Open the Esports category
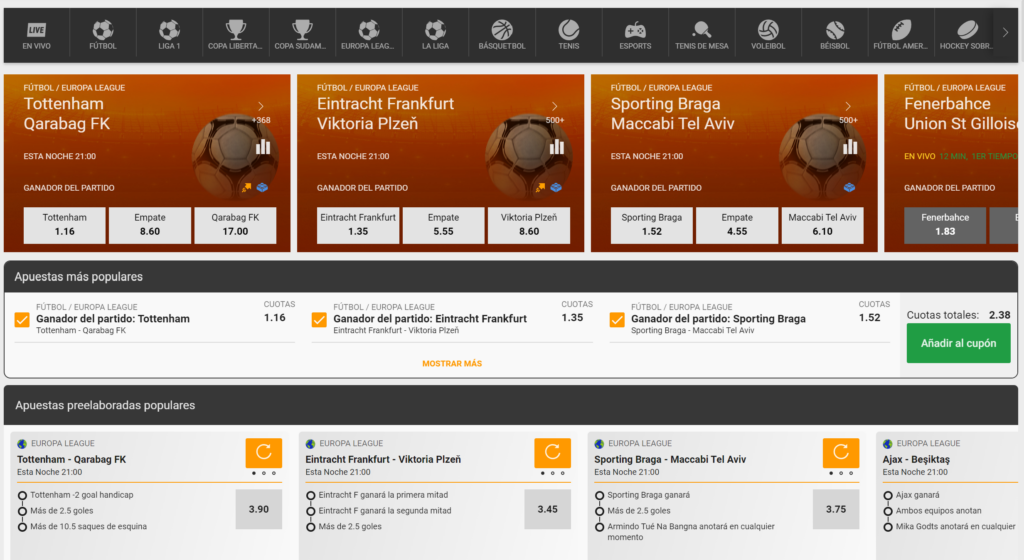1024x560 pixels. [635, 36]
